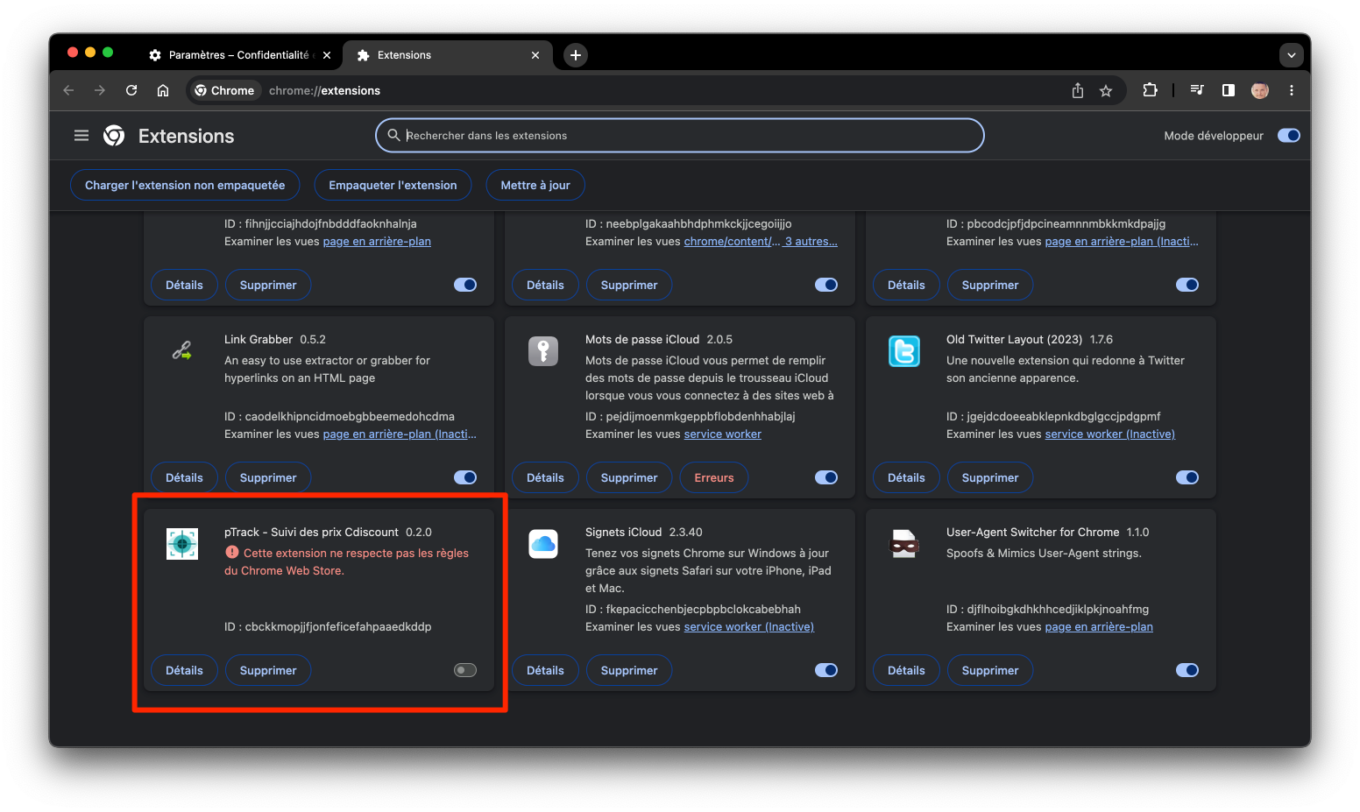The height and width of the screenshot is (812, 1360).
Task: Disable the Signets iCloud toggle
Action: [x=826, y=671]
